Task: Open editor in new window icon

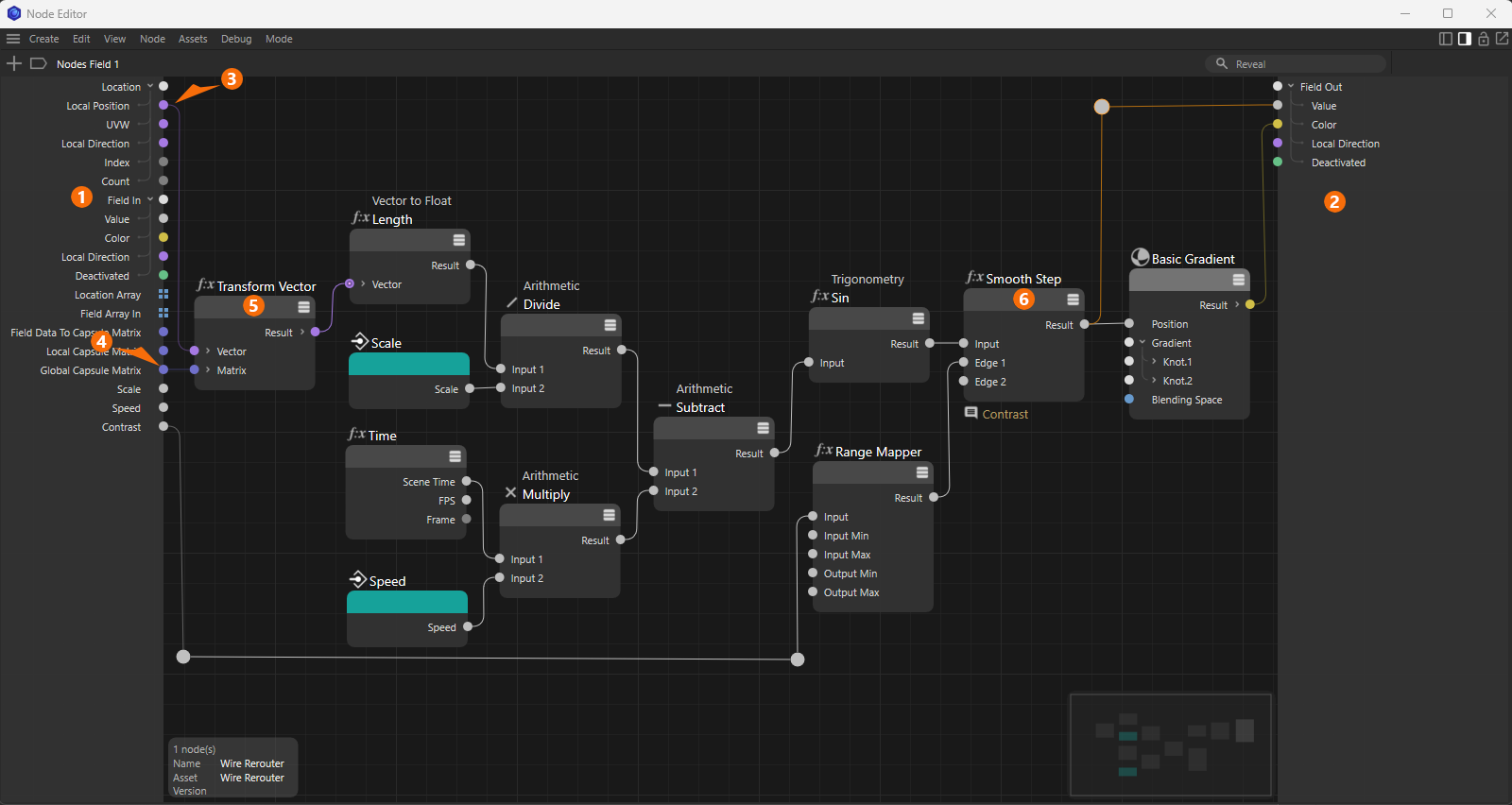Action: [x=1502, y=39]
